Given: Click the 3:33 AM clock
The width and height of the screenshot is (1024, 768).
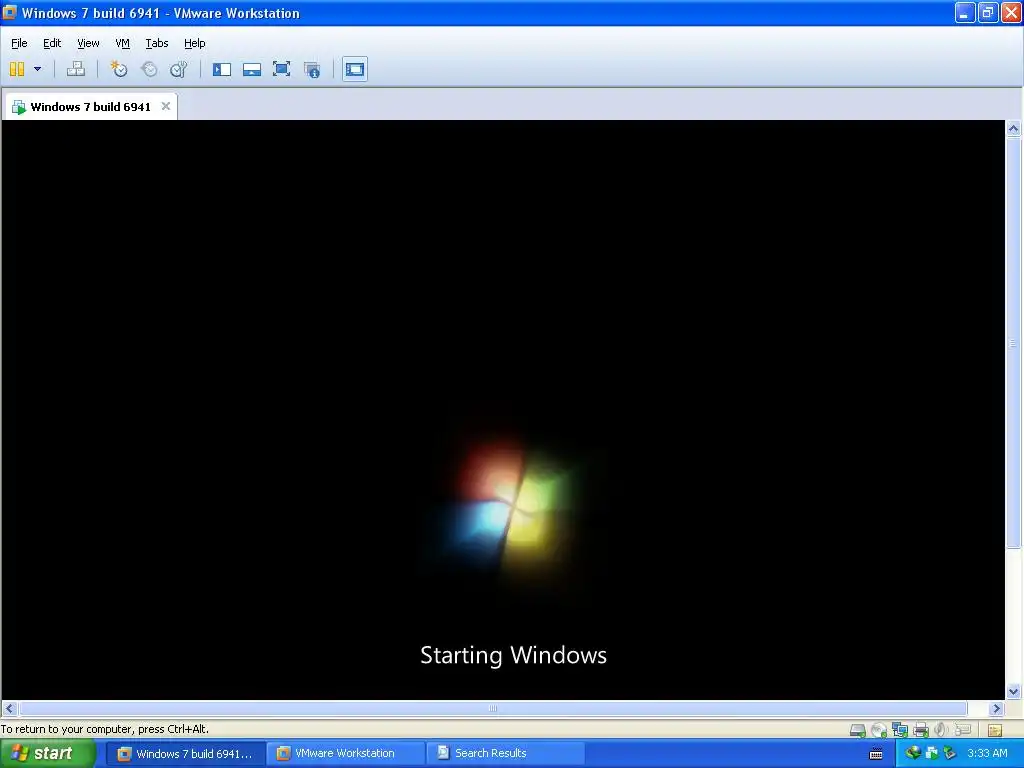Looking at the screenshot, I should pos(987,753).
